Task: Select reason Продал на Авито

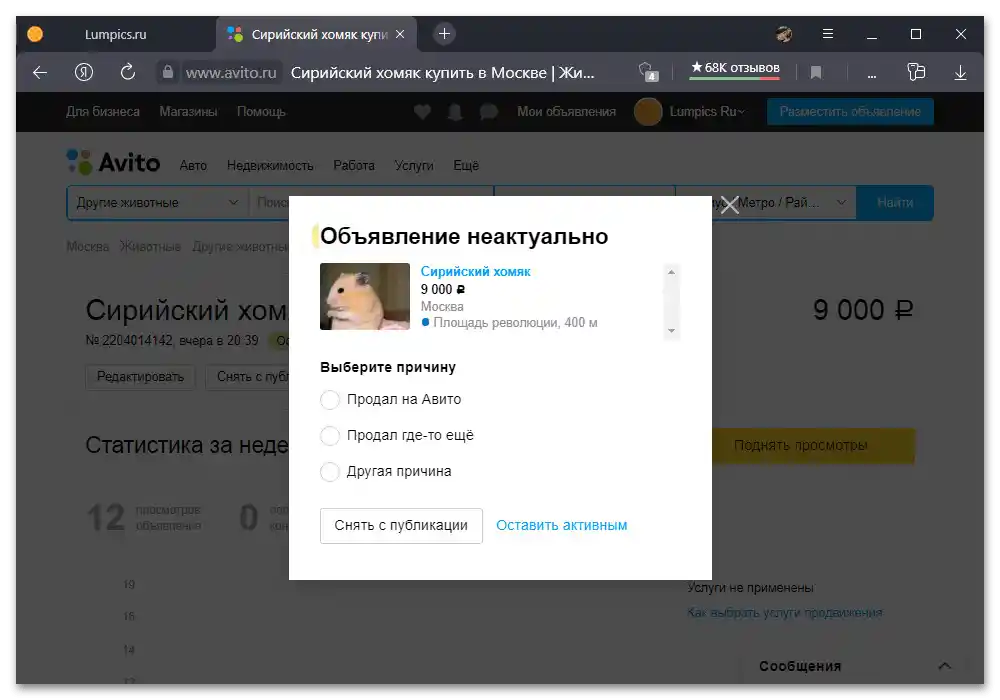Action: point(330,400)
